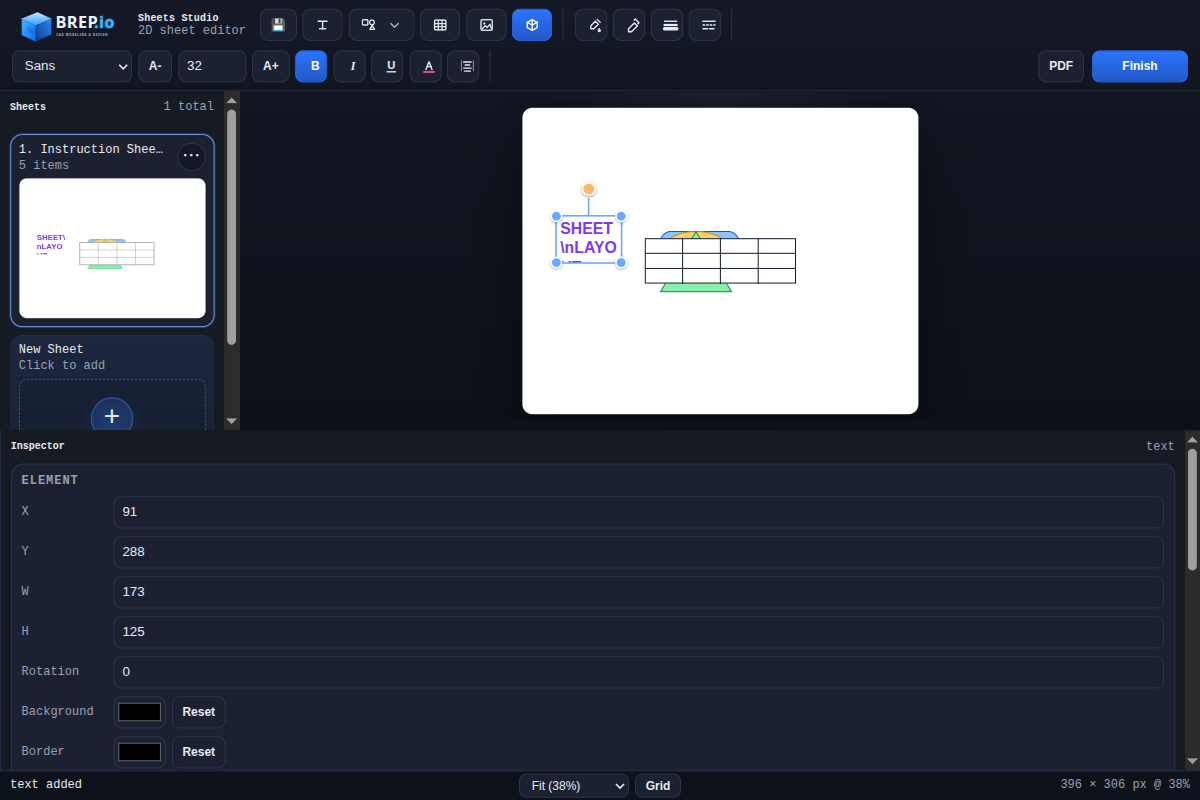Click the font size field showing 32
The height and width of the screenshot is (800, 1200).
pyautogui.click(x=212, y=66)
